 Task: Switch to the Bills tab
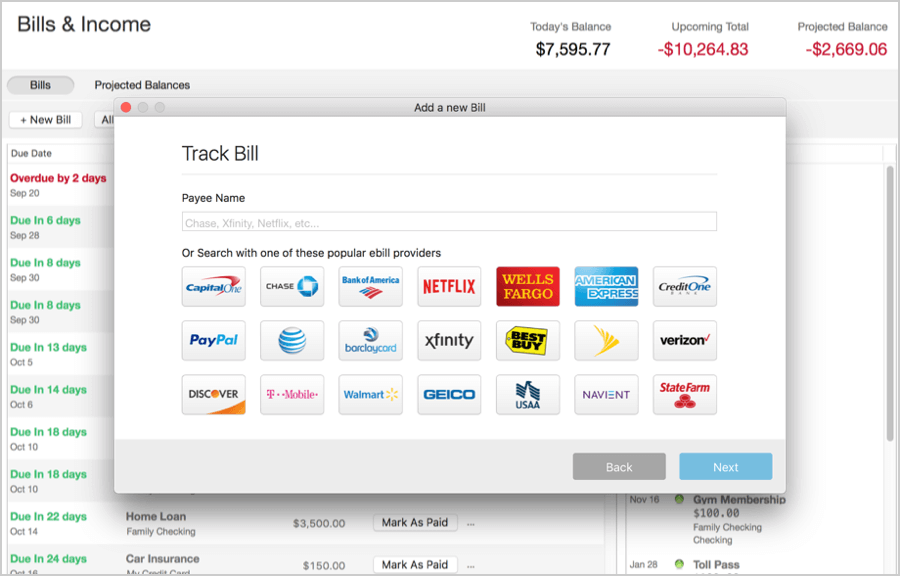(40, 85)
